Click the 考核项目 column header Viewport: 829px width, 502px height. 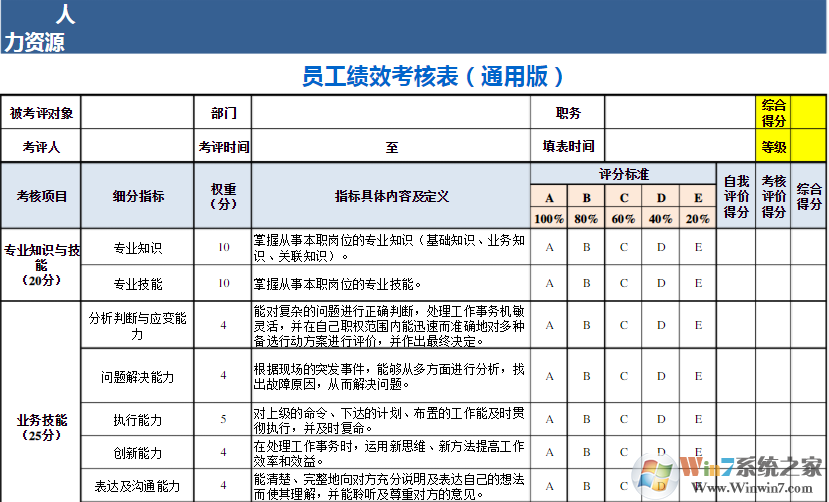pyautogui.click(x=41, y=196)
